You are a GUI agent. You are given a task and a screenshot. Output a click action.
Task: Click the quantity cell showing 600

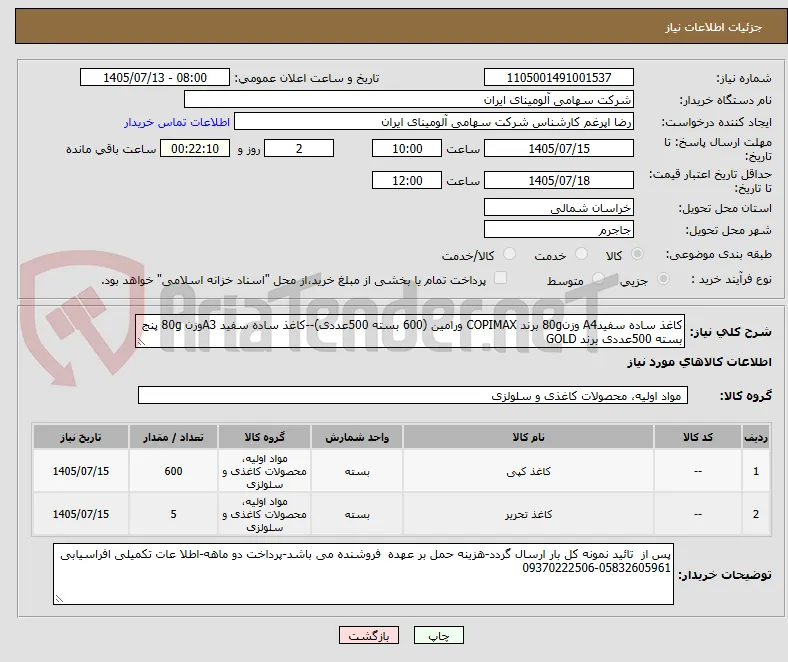point(173,471)
